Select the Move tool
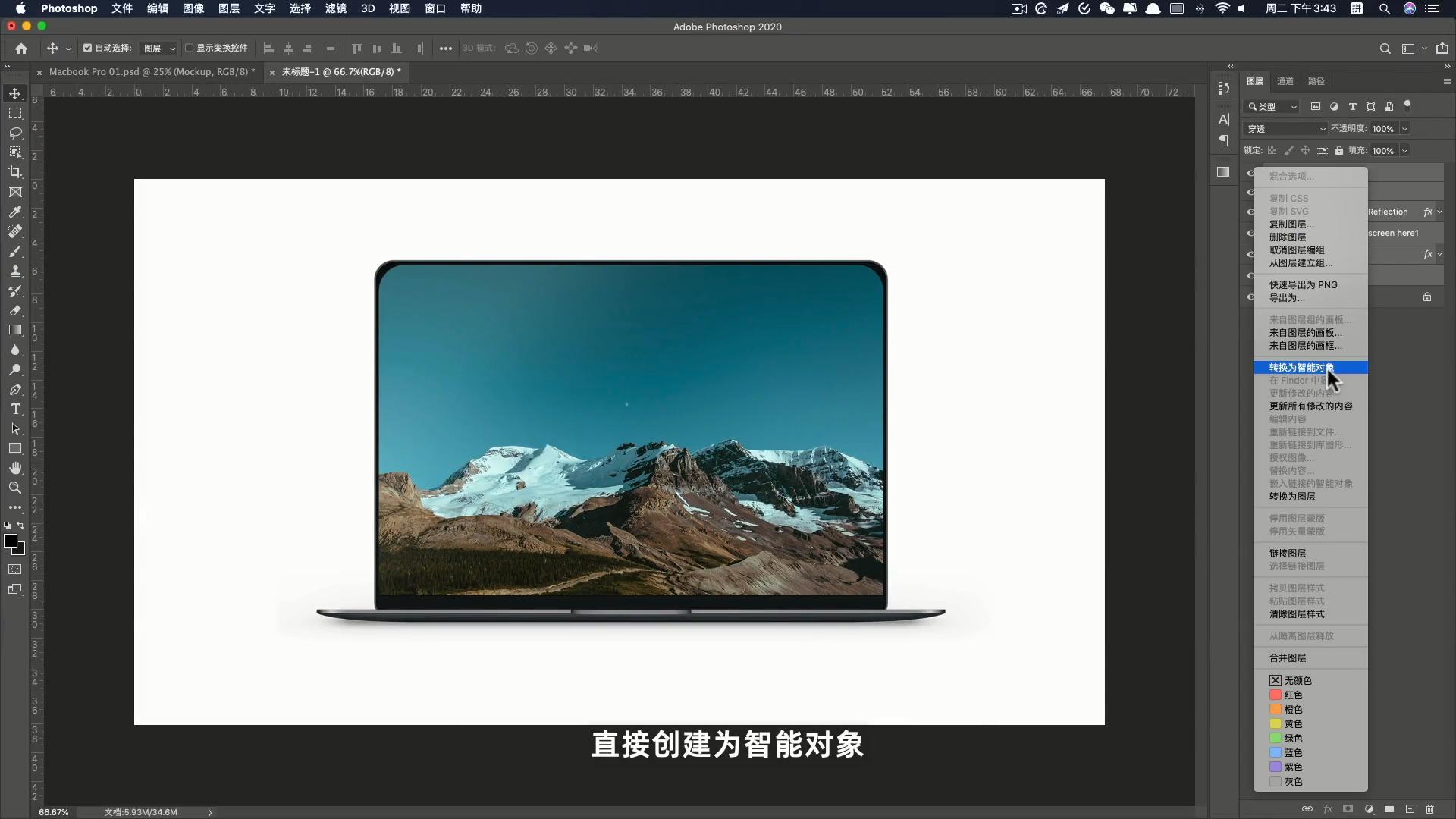The image size is (1456, 819). [x=15, y=93]
